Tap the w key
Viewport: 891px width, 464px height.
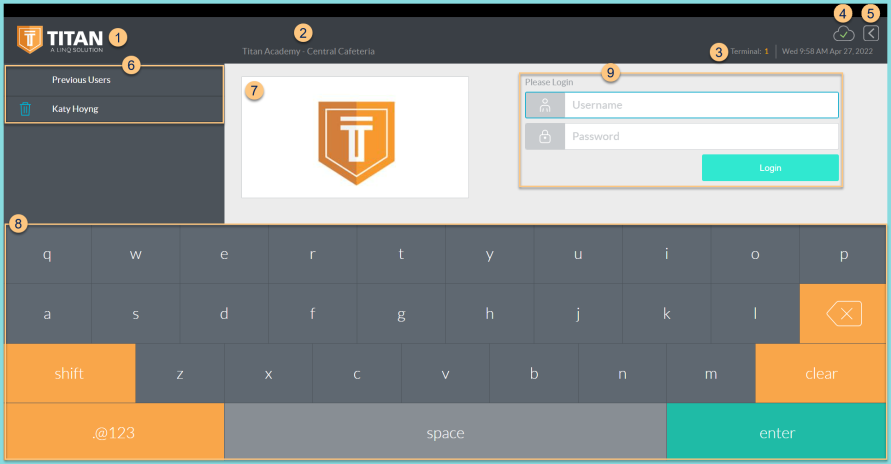click(x=136, y=254)
